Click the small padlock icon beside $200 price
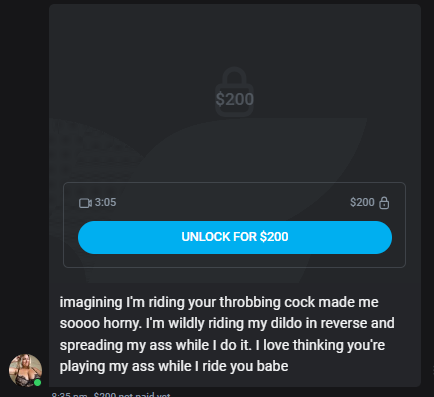434x397 pixels. [x=384, y=202]
